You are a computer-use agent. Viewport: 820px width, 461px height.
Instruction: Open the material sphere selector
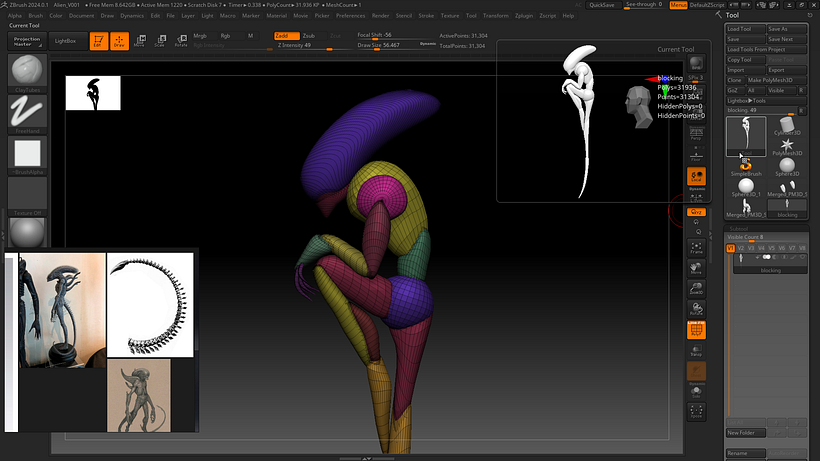27,232
